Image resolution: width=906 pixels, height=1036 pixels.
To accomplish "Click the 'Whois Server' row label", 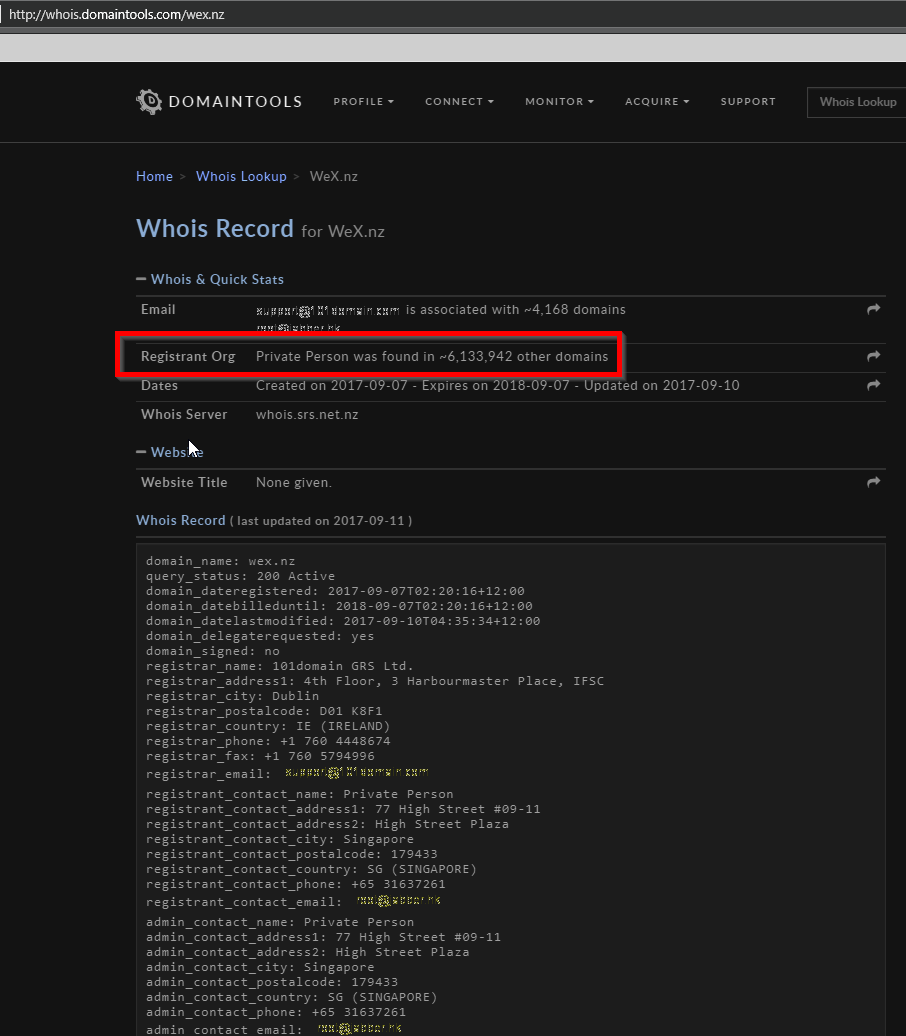I will [x=184, y=414].
